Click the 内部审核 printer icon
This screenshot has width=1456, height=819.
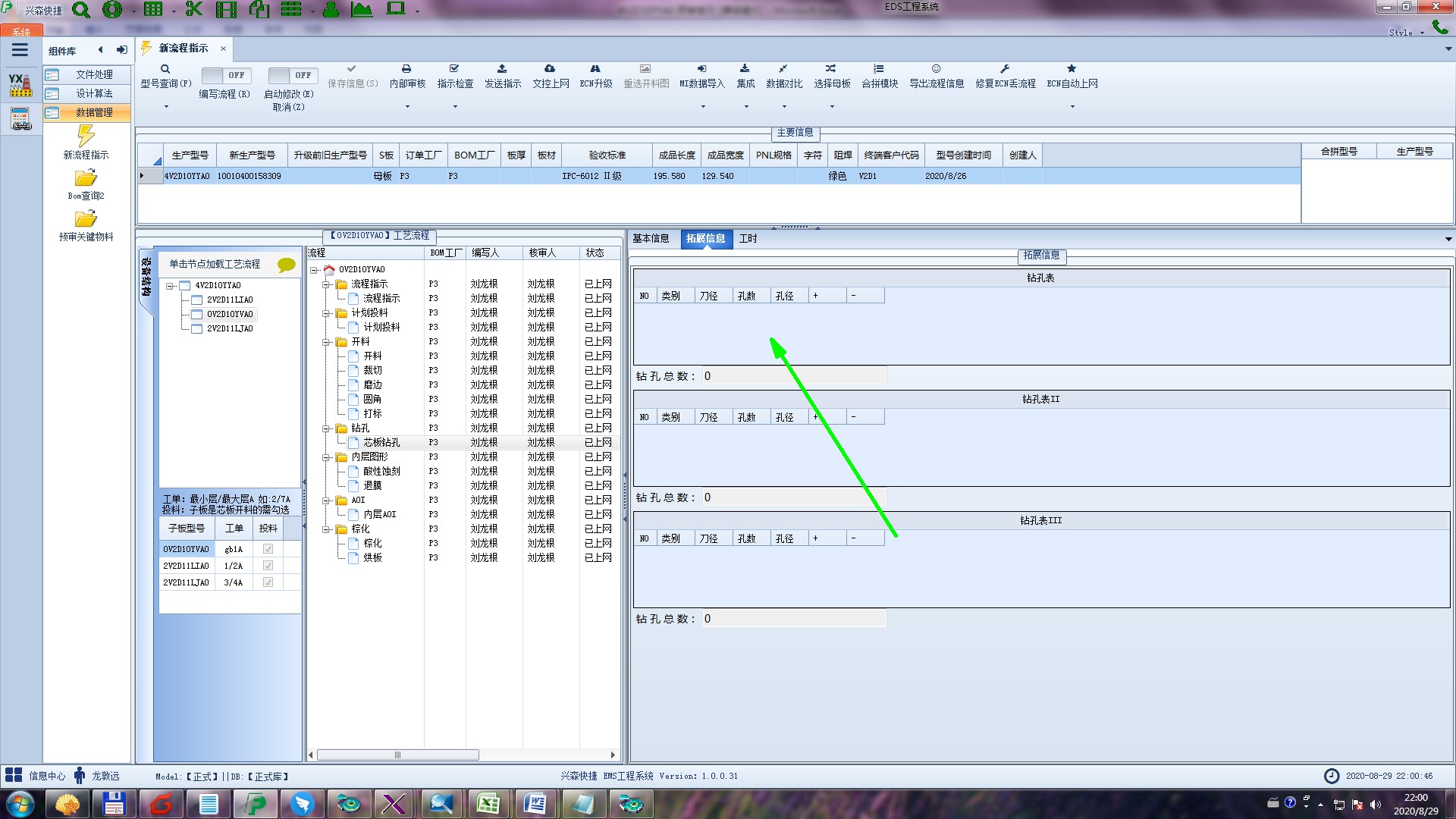point(406,69)
